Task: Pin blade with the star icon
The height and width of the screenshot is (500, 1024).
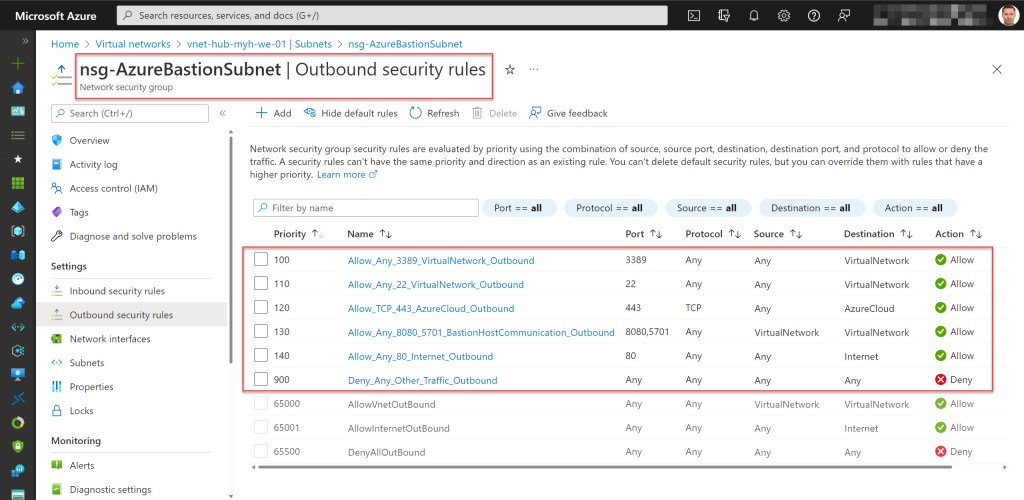Action: (x=510, y=70)
